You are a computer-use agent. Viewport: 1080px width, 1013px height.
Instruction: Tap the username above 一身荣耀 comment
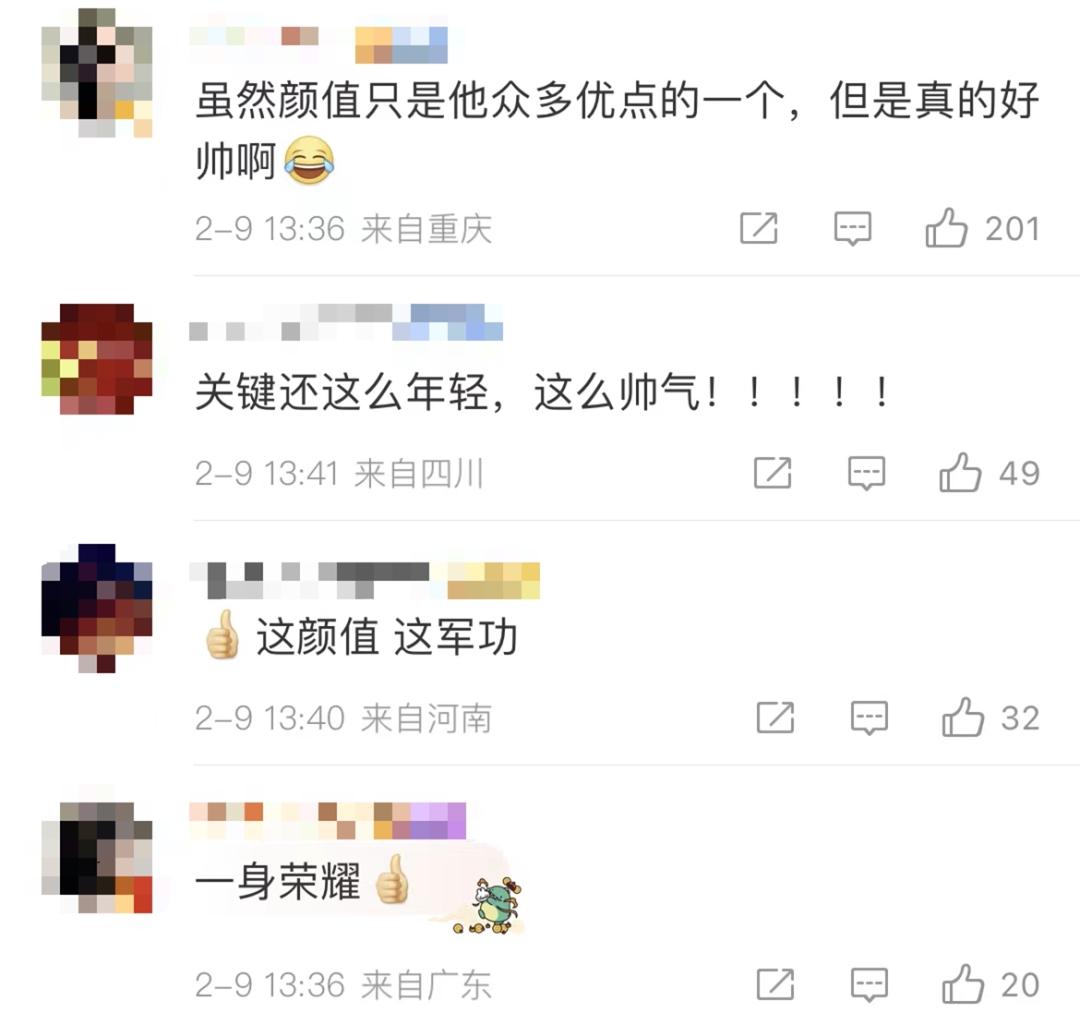pyautogui.click(x=327, y=820)
